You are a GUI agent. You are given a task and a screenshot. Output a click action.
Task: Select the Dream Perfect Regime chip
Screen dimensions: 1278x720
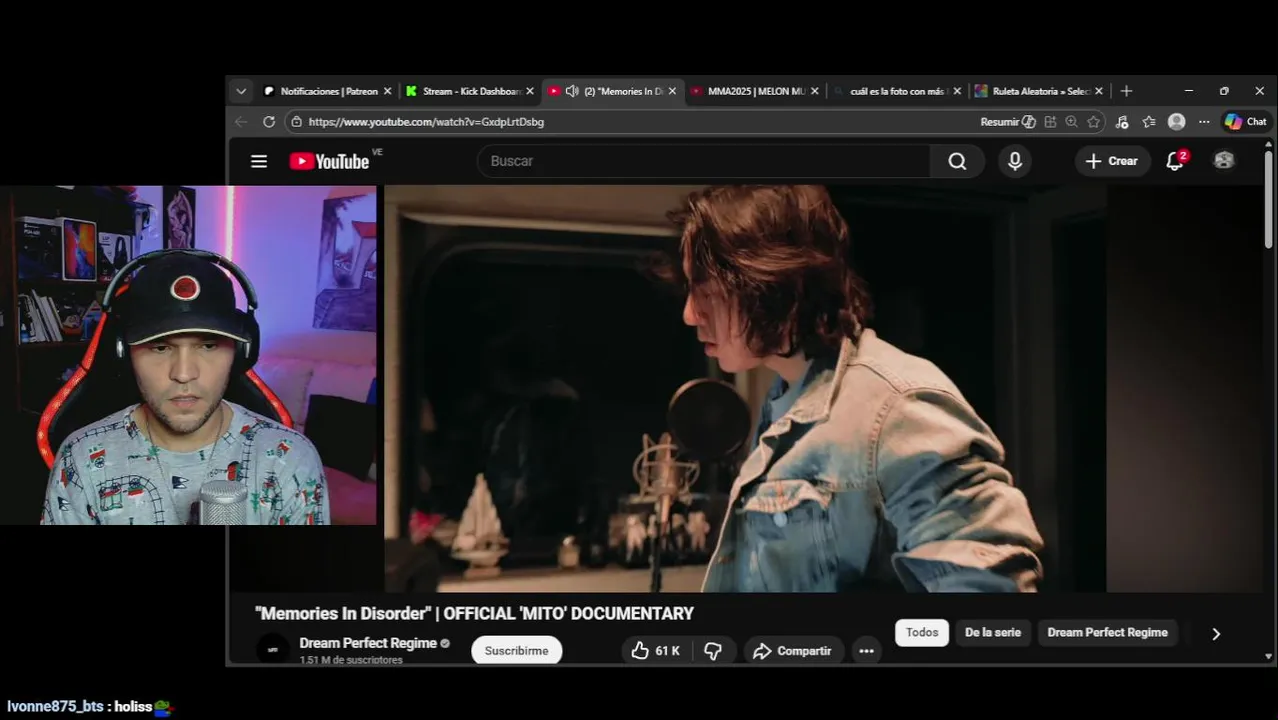point(1107,632)
